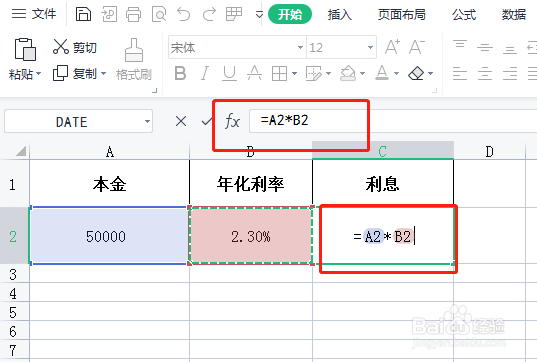
Task: Click the export-to-PDF icon
Action: click(109, 14)
